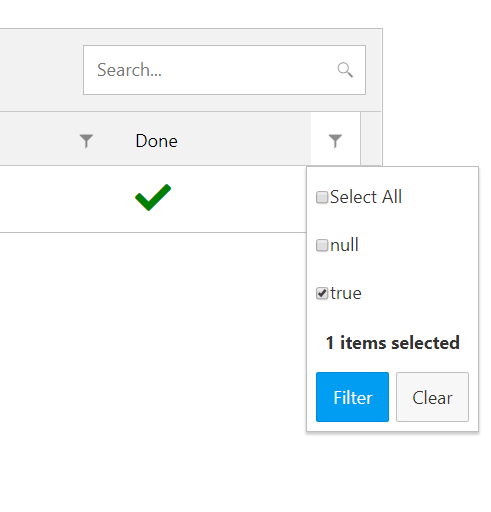Screen dimensions: 491x512
Task: Click the Done column header label
Action: point(156,141)
